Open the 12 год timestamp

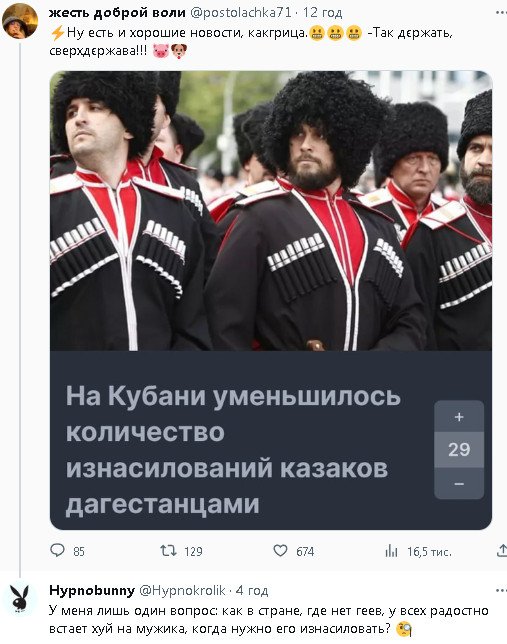(323, 13)
